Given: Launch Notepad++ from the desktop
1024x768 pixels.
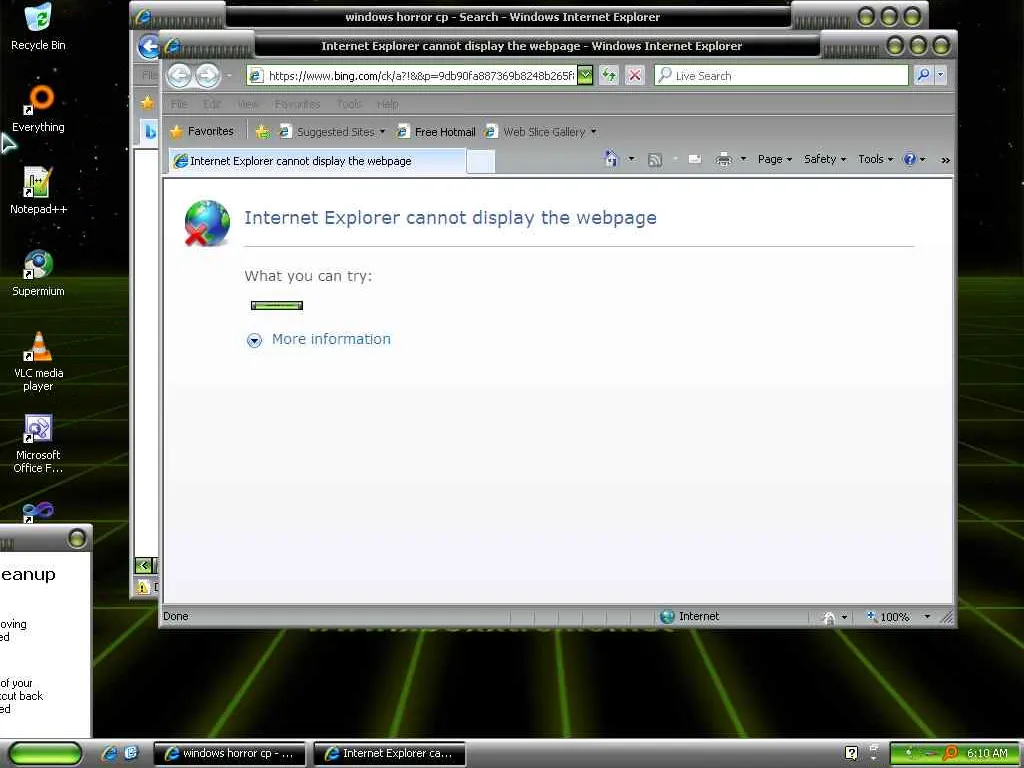Looking at the screenshot, I should [38, 191].
